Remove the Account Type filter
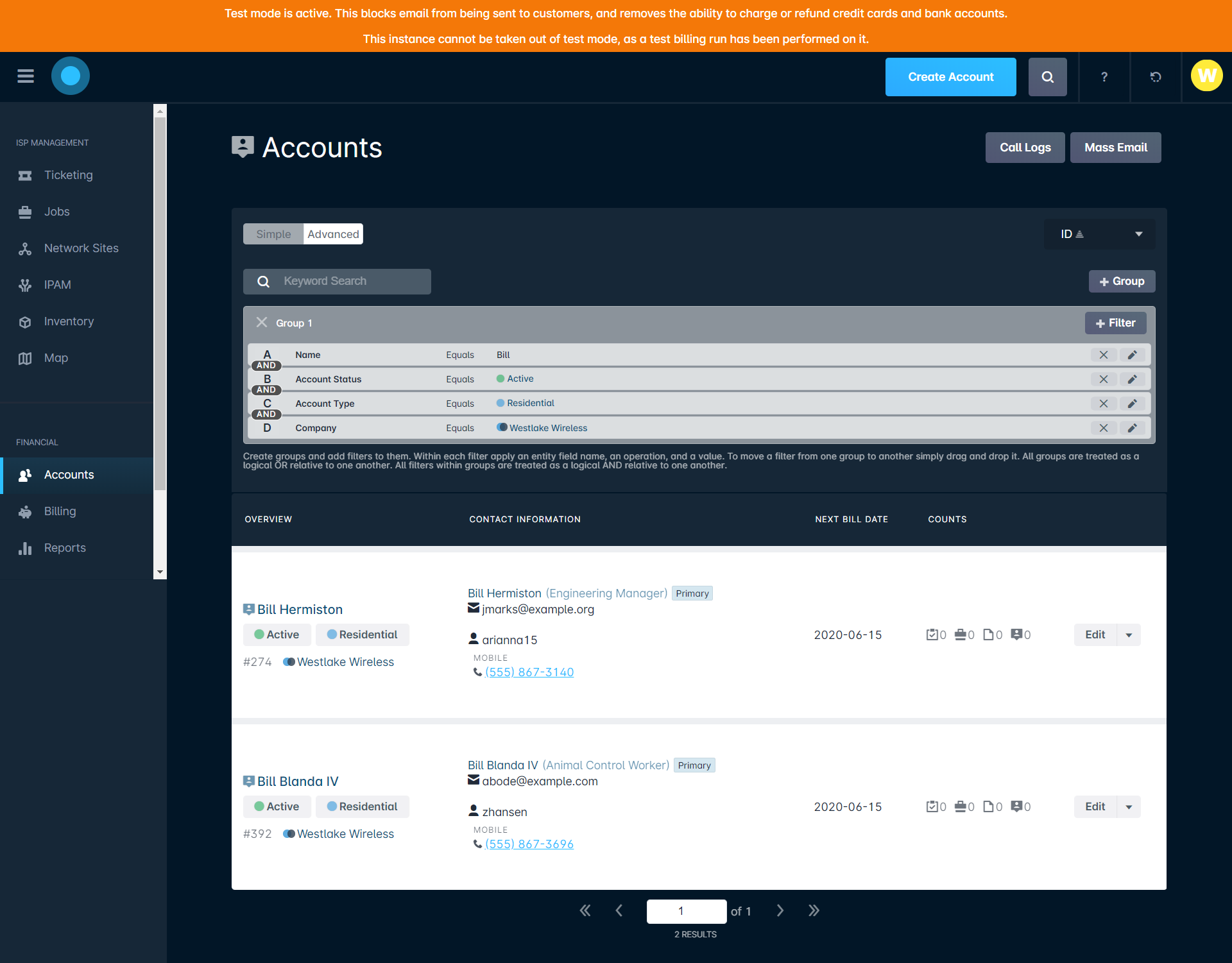 1104,404
